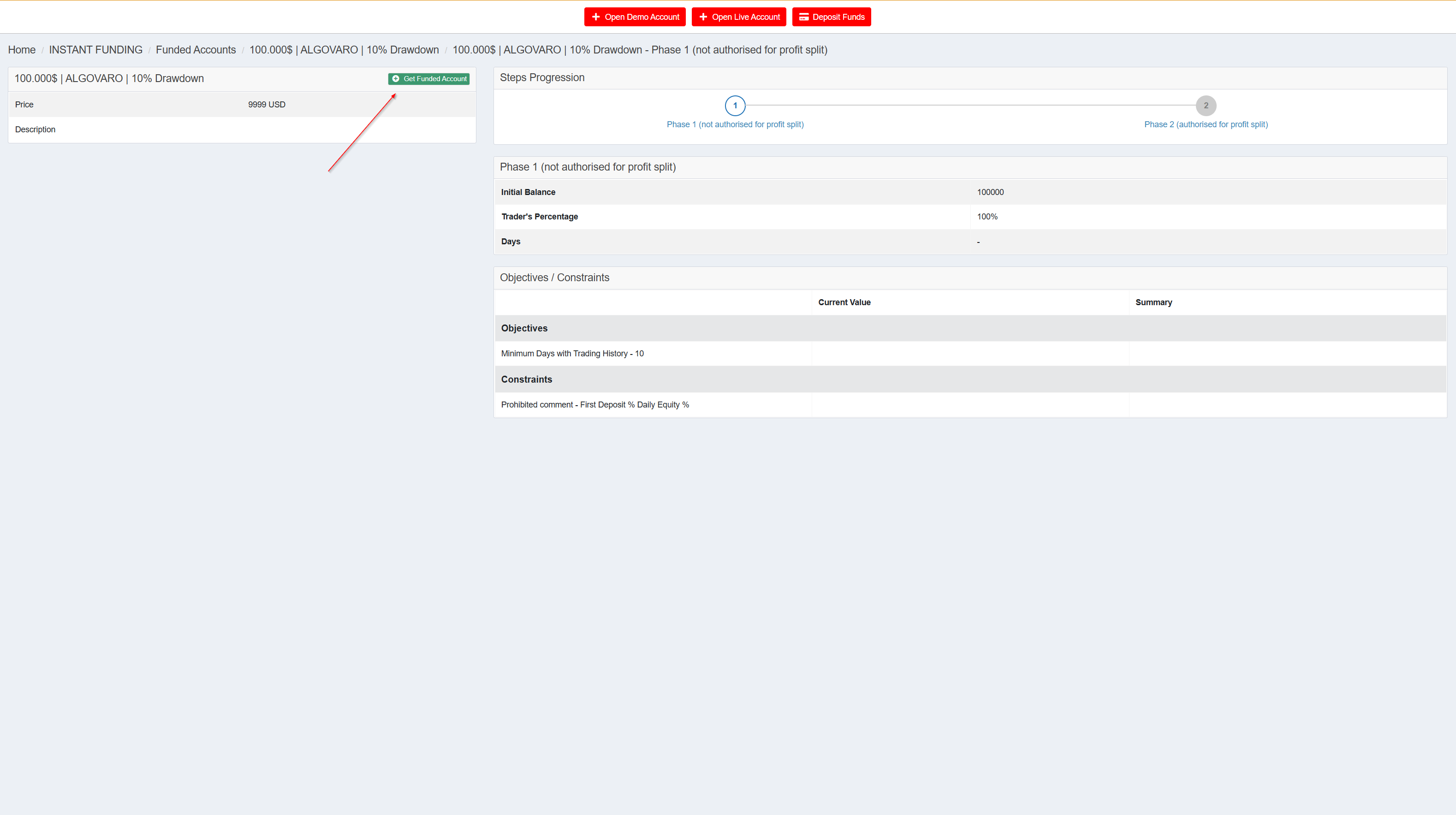Click the green Get Funded Account button
The height and width of the screenshot is (815, 1456).
429,78
